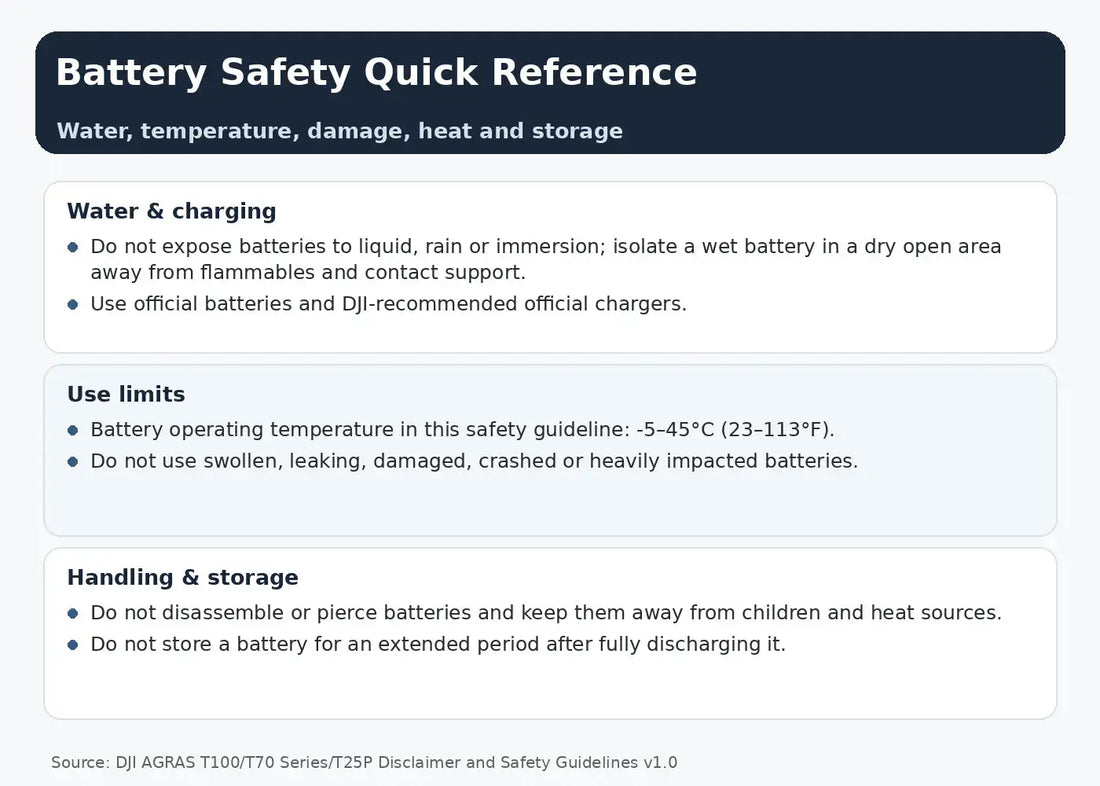This screenshot has width=1100, height=786.
Task: Click the bullet dot before swollen batteries warning
Action: point(73,462)
